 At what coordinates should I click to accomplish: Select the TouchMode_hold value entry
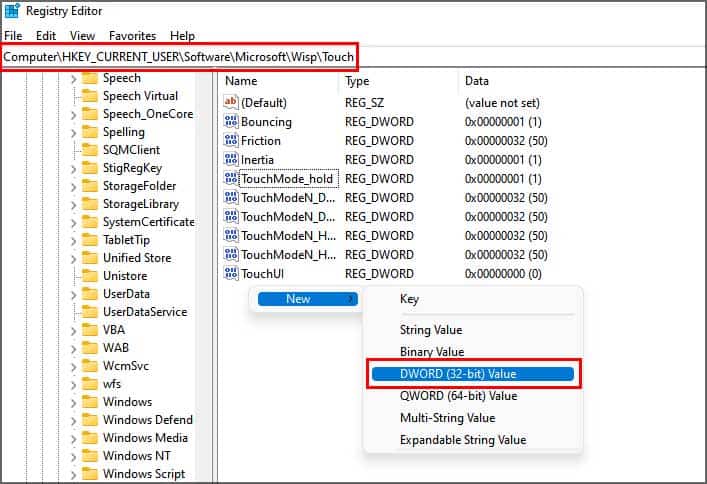287,179
